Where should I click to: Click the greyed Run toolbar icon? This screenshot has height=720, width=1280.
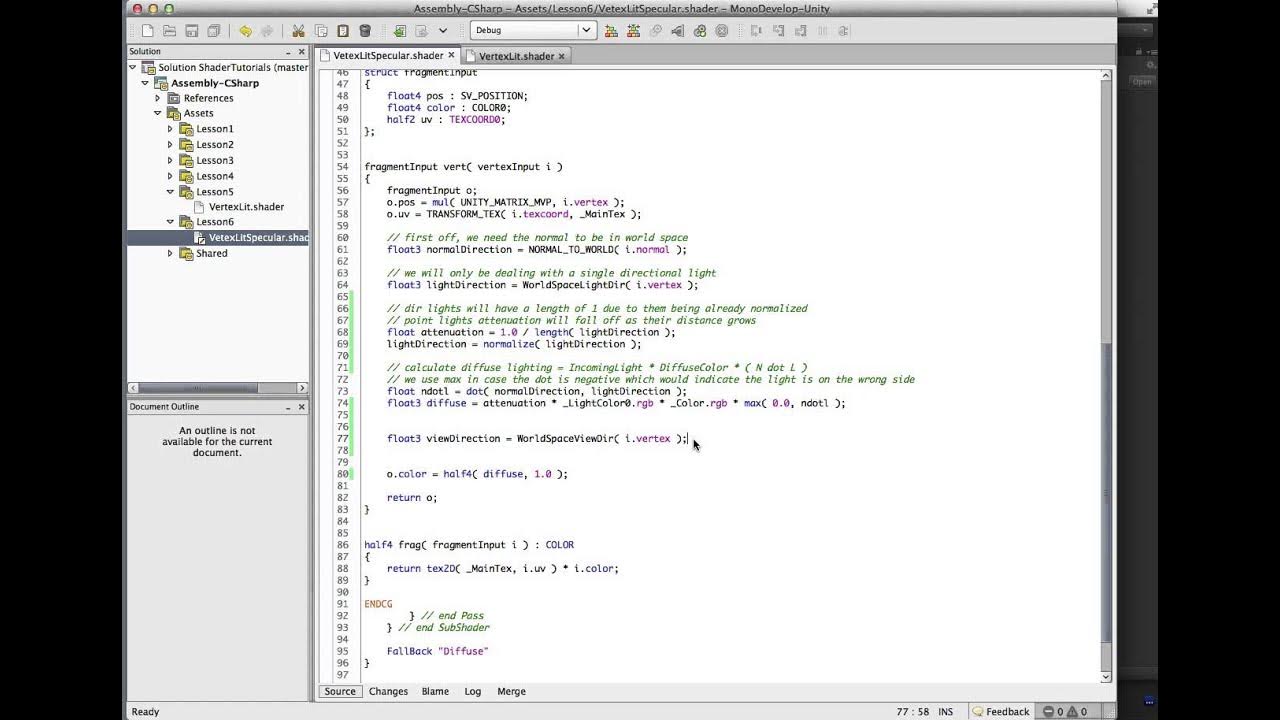[x=656, y=31]
